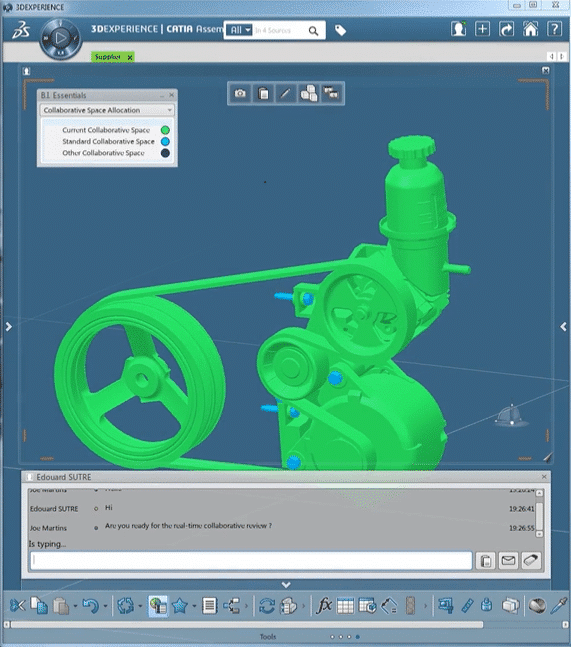Image resolution: width=571 pixels, height=647 pixels.
Task: Toggle the highlighted B.I. Essentials globe icon
Action: (158, 606)
